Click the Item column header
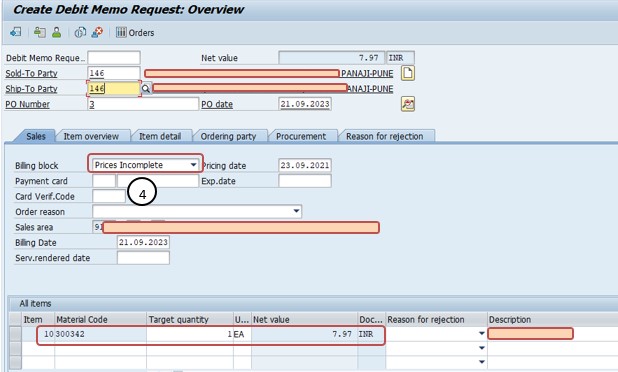 pyautogui.click(x=38, y=320)
